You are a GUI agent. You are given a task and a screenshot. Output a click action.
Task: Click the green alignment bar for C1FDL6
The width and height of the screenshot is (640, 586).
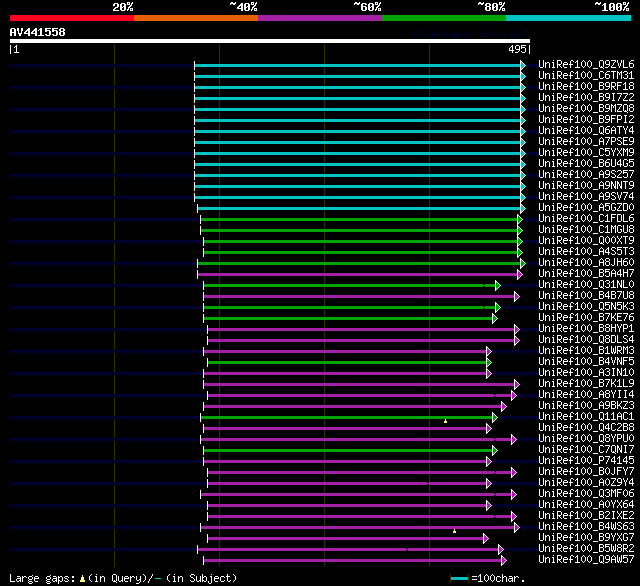pos(361,220)
